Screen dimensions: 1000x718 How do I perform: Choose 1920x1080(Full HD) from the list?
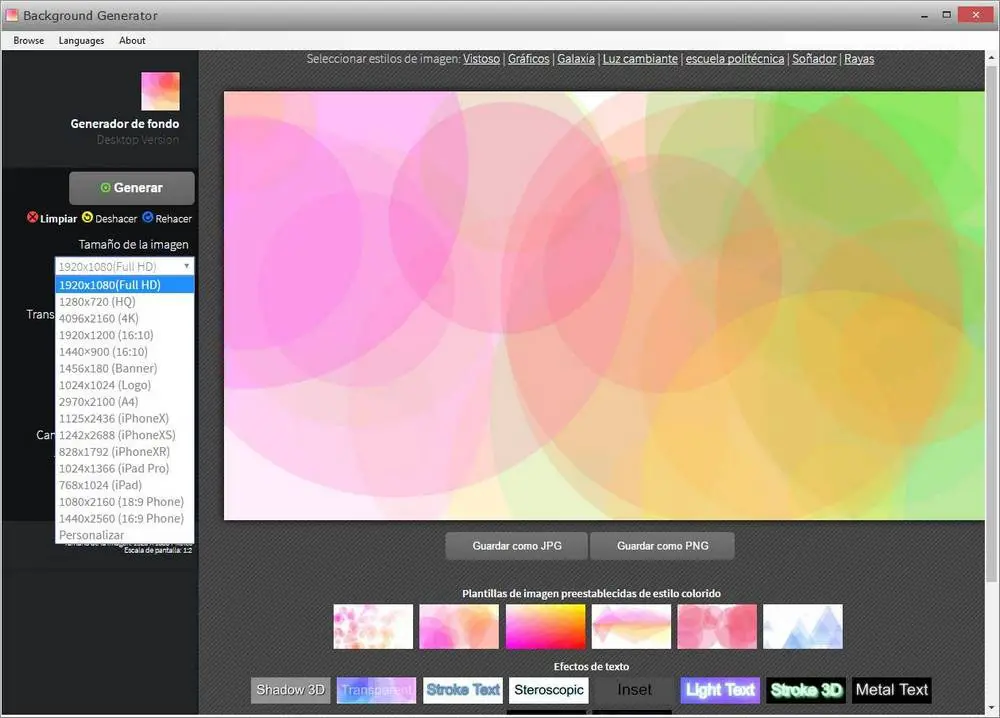[x=124, y=284]
